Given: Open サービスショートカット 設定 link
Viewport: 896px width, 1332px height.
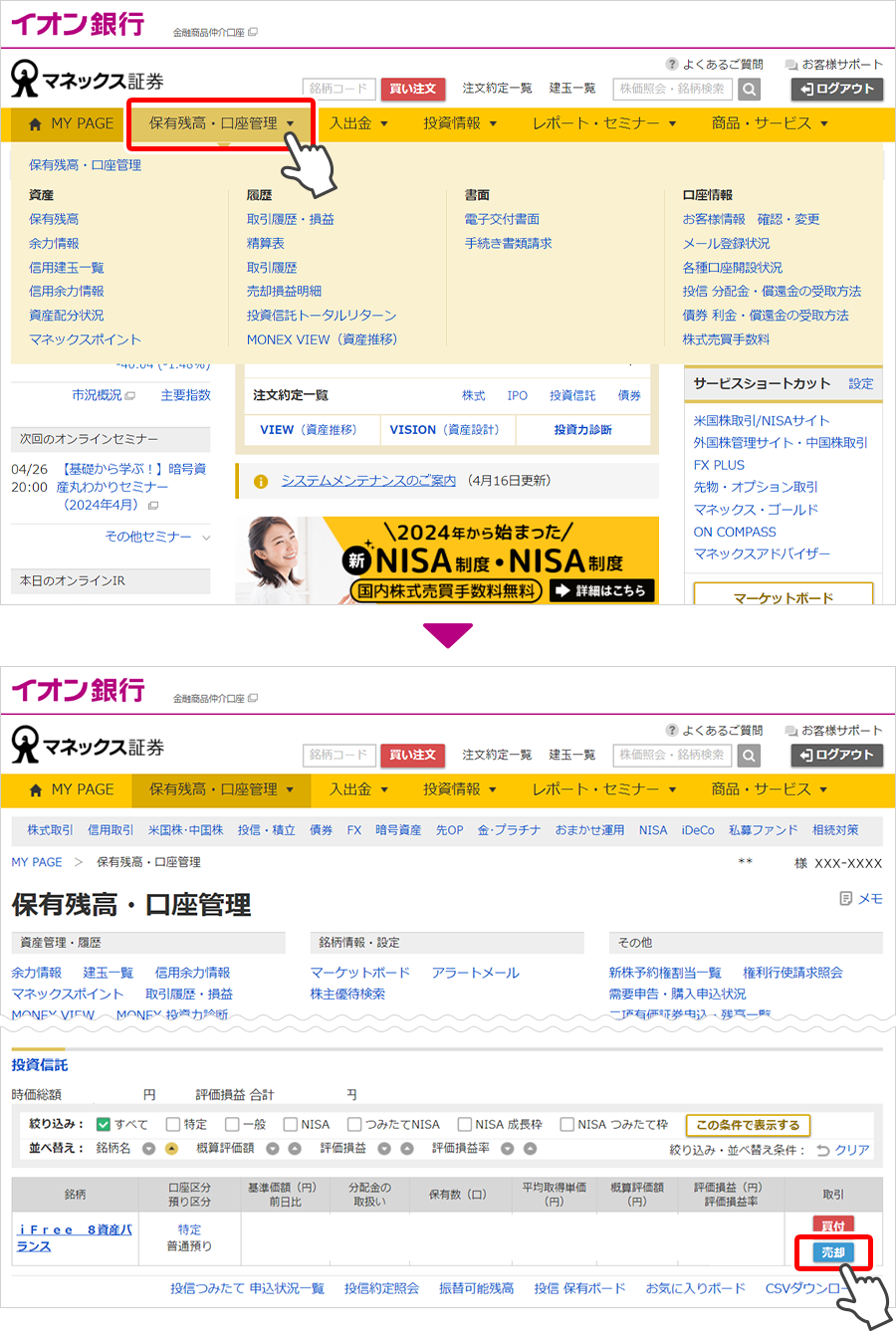Looking at the screenshot, I should pyautogui.click(x=861, y=384).
